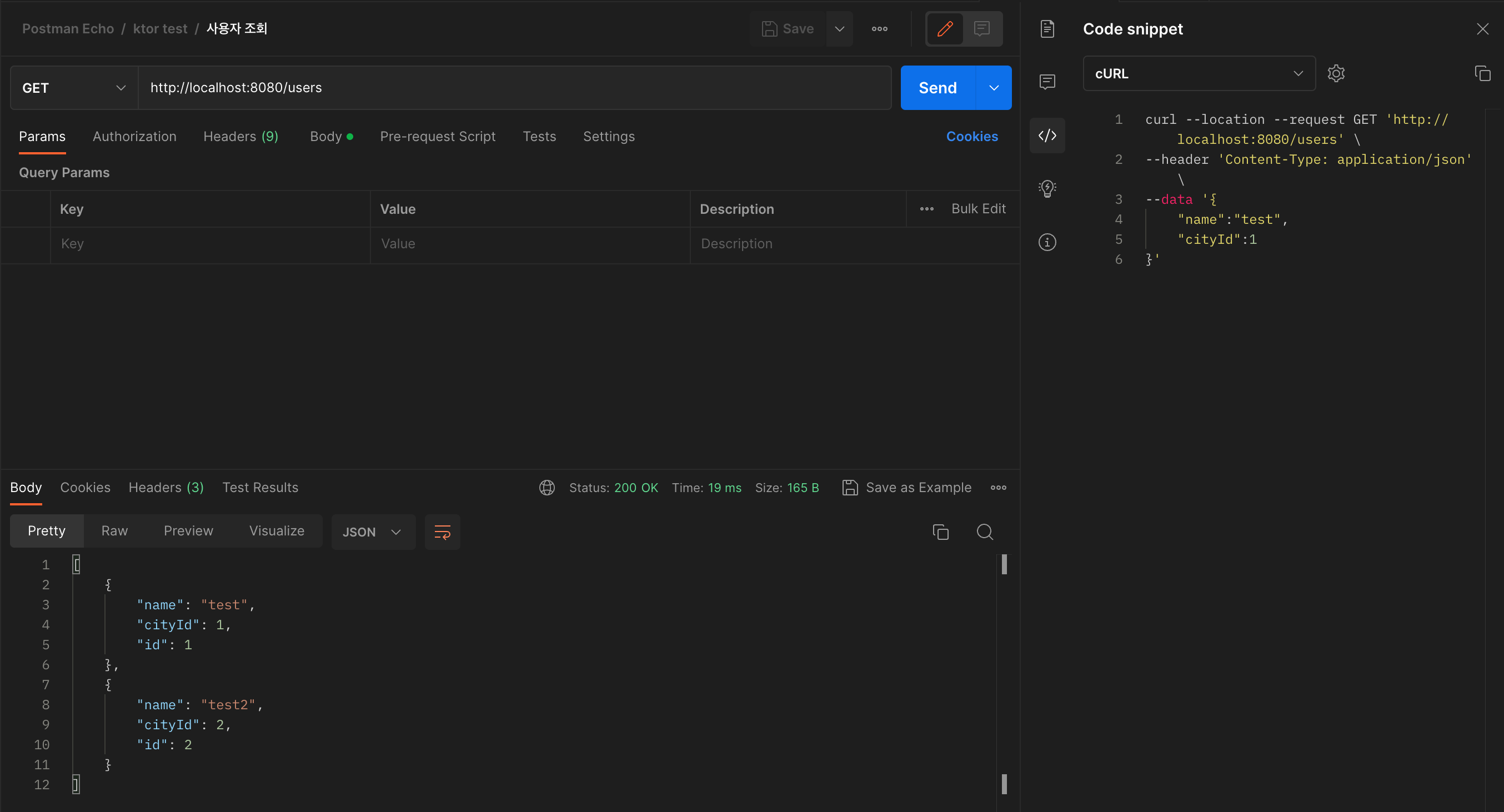Open the Tests tab
Screen dimensions: 1504x812
[x=539, y=137]
